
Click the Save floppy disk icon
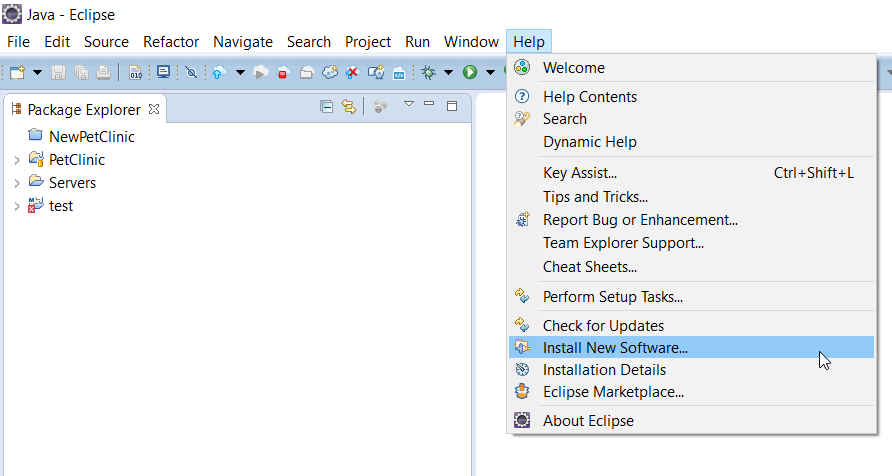click(x=58, y=72)
